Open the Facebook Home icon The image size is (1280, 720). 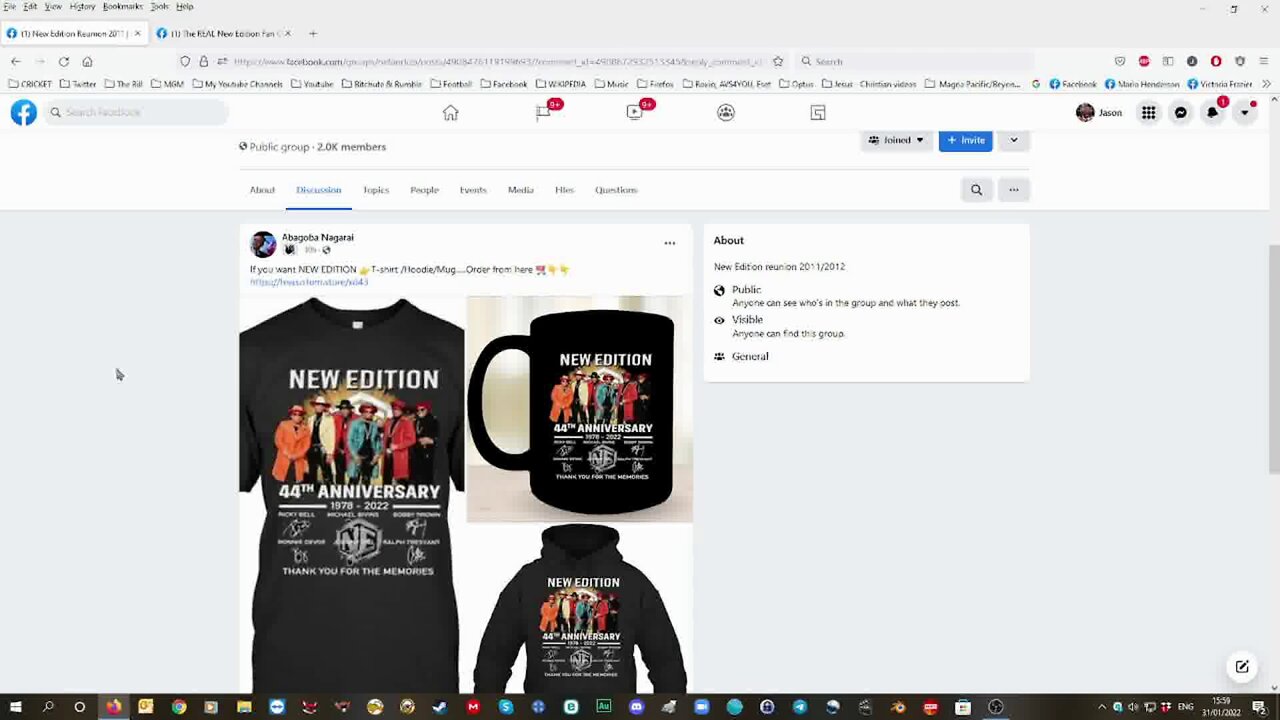tap(451, 113)
